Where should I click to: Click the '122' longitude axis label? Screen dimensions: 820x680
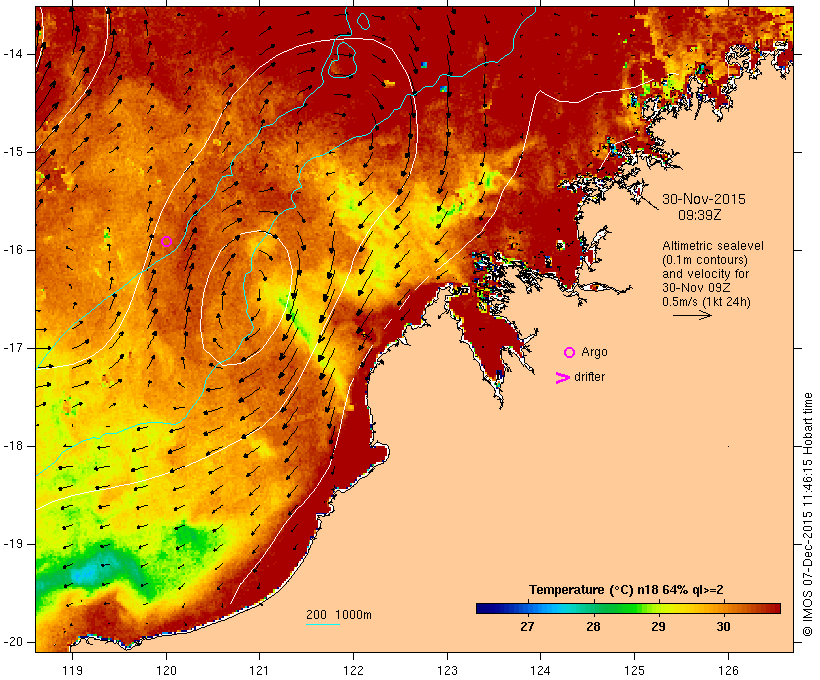(354, 670)
